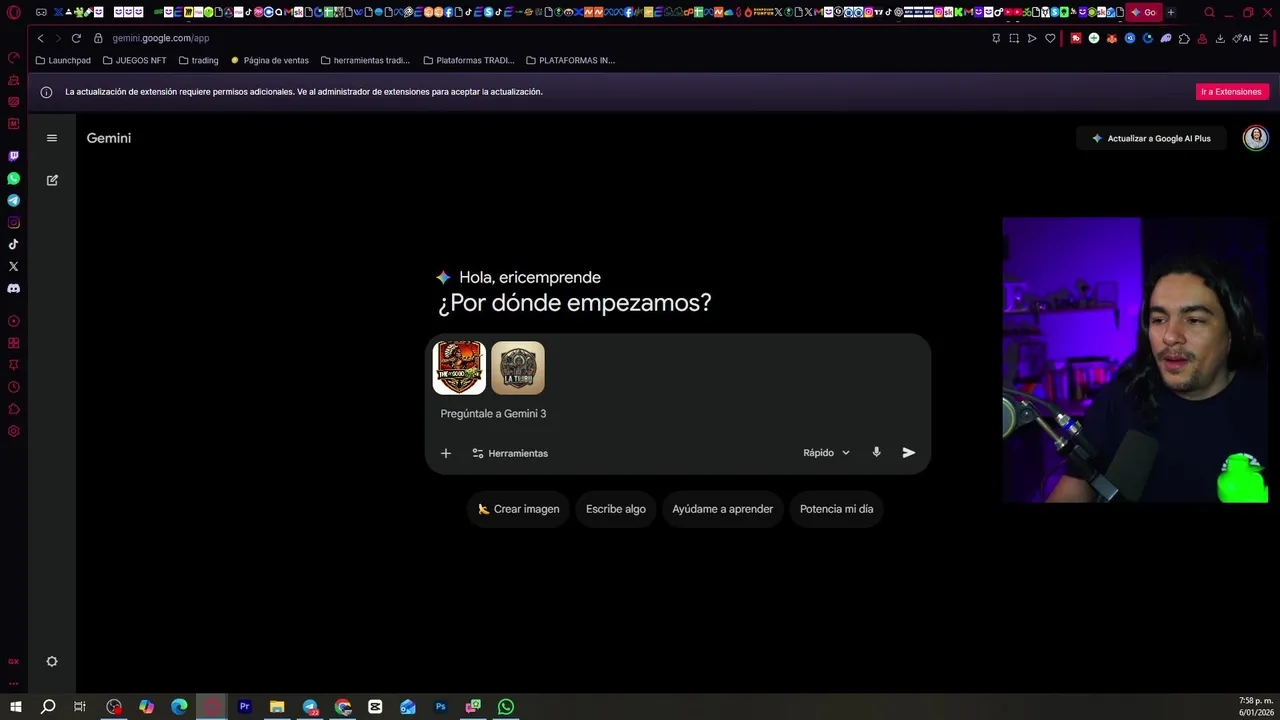Click the plus icon to add files
Viewport: 1280px width, 720px height.
click(x=446, y=453)
